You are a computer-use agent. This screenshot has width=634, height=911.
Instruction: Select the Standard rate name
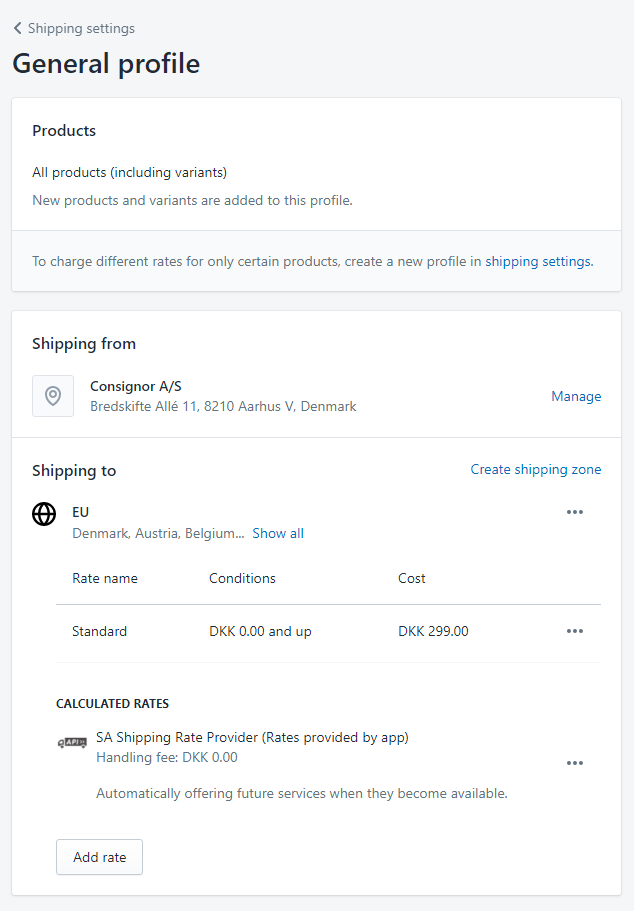100,632
